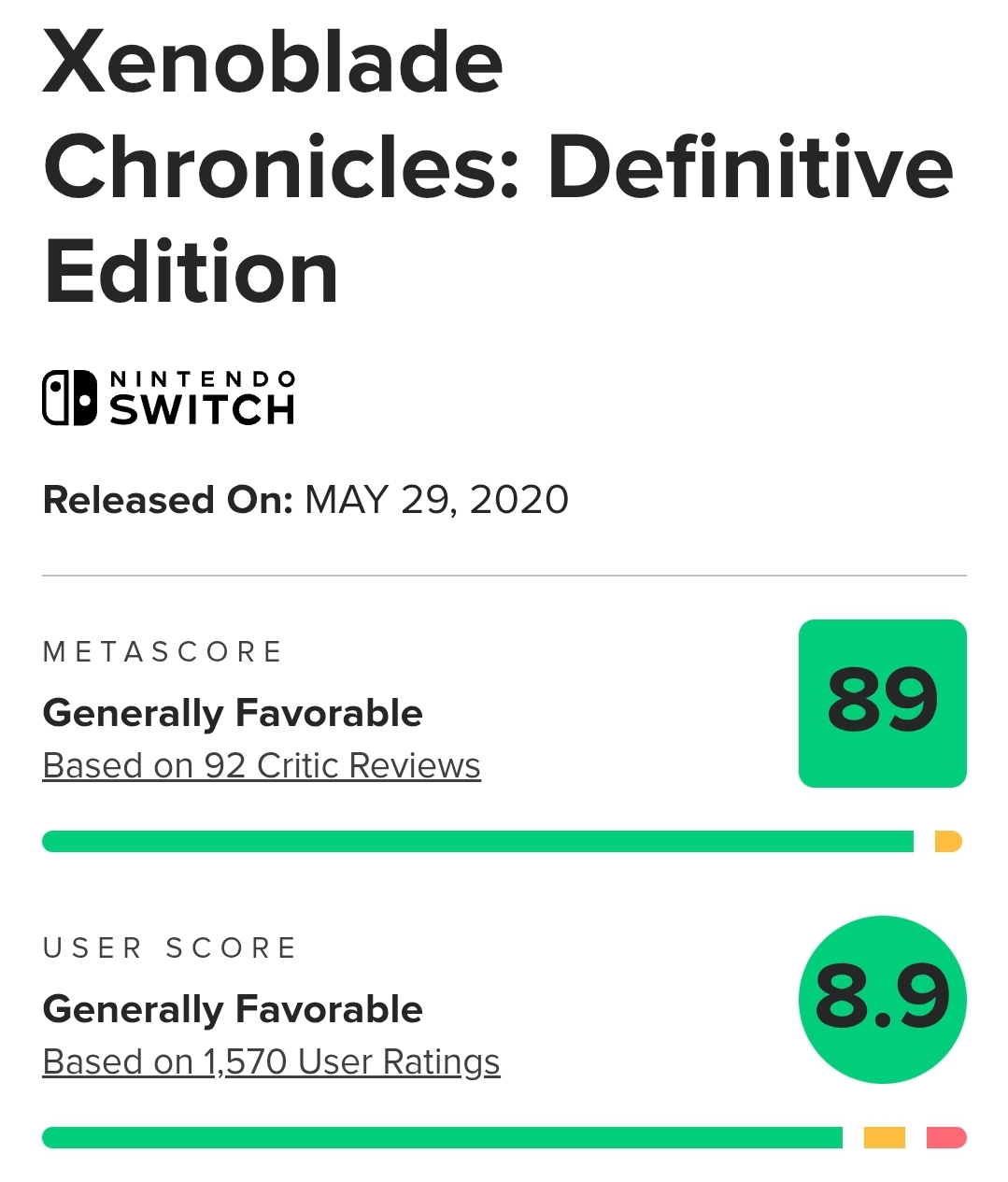This screenshot has height=1182, width=1008.
Task: Click the Nintendo Switch console logo icon
Action: point(69,398)
